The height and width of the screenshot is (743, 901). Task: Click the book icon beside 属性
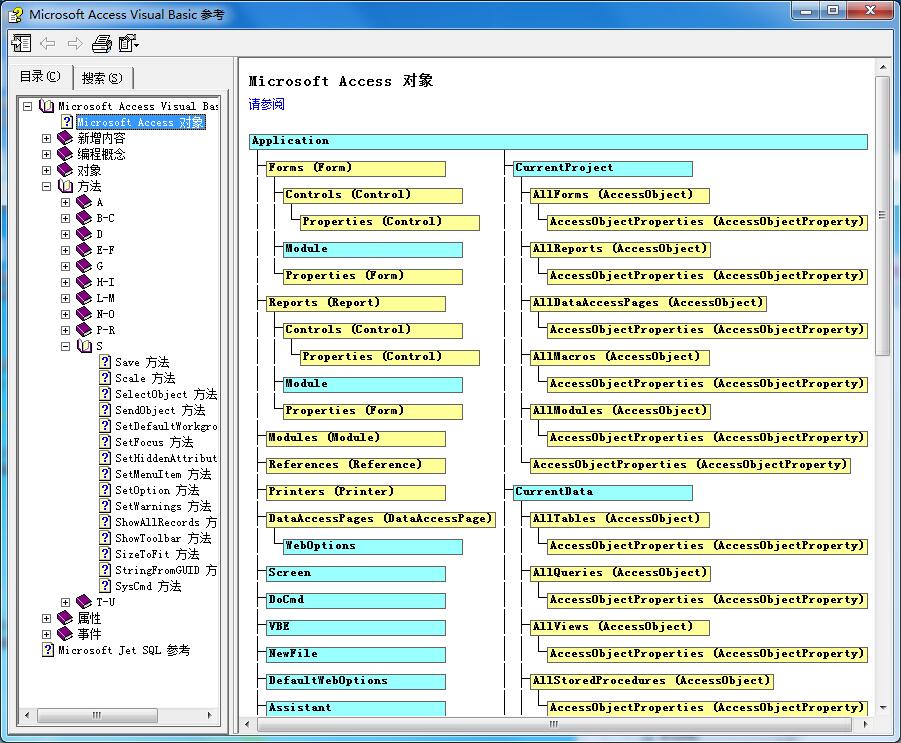click(x=65, y=618)
